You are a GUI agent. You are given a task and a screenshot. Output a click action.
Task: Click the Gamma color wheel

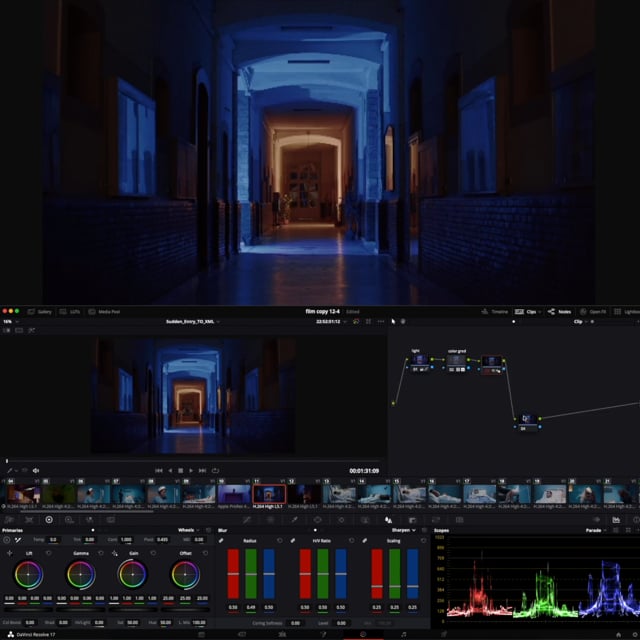(x=81, y=574)
